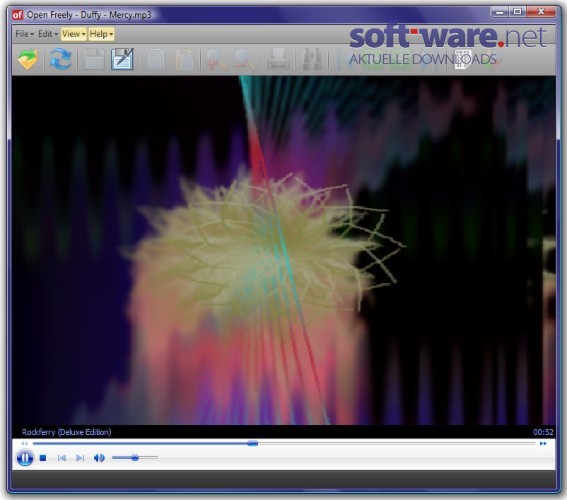Click the Save As floppy-with-pen icon
The image size is (567, 500).
[123, 59]
